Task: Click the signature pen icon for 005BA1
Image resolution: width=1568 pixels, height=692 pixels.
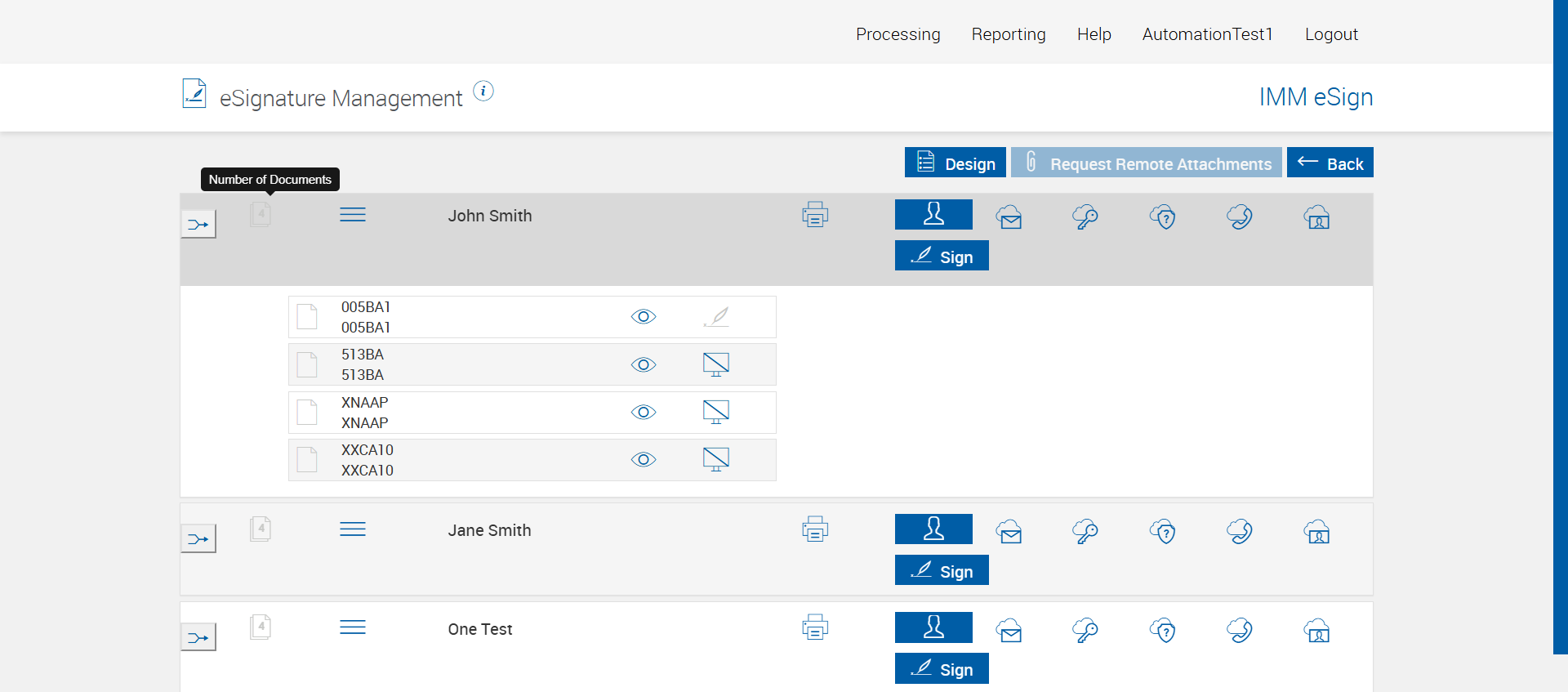Action: (x=716, y=317)
